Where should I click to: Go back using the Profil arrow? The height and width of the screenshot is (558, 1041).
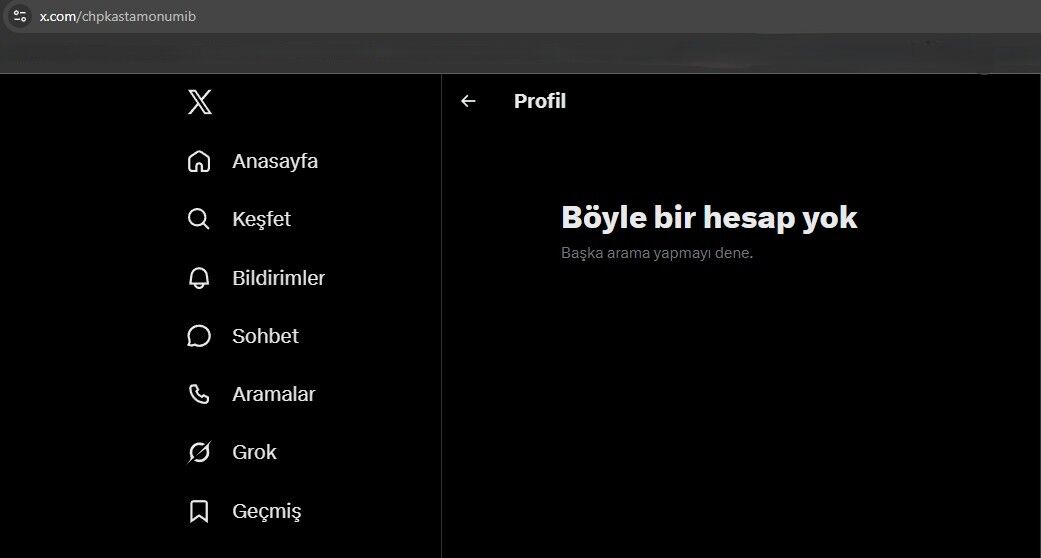pyautogui.click(x=468, y=101)
